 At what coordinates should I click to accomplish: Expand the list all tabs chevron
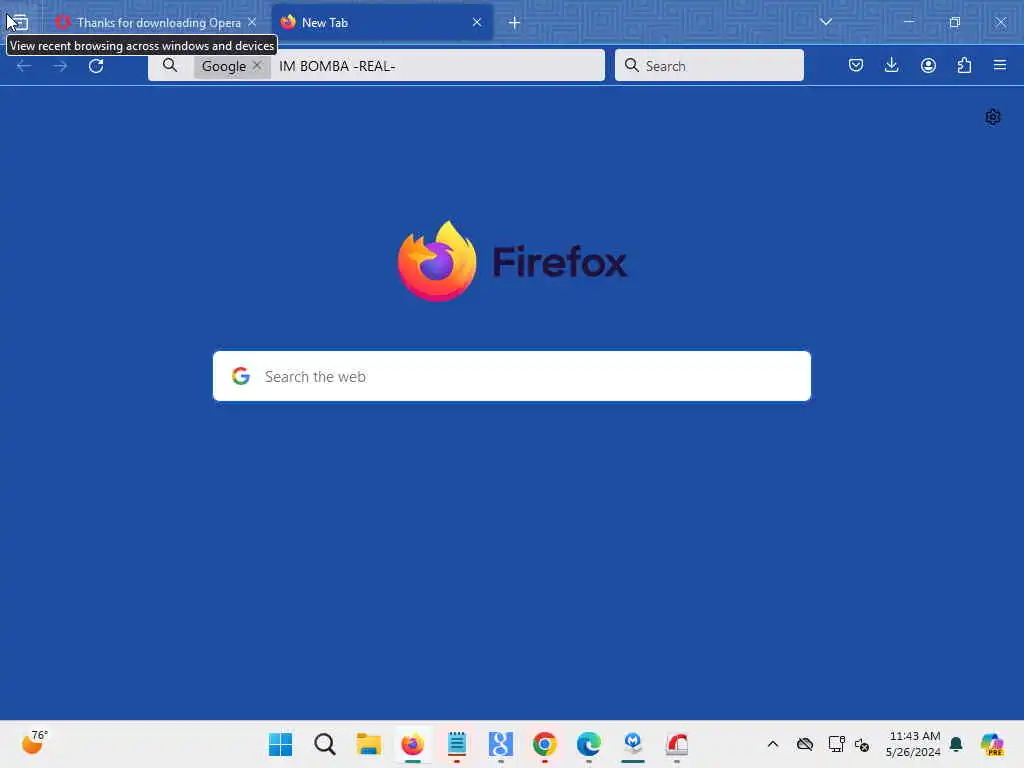tap(825, 22)
